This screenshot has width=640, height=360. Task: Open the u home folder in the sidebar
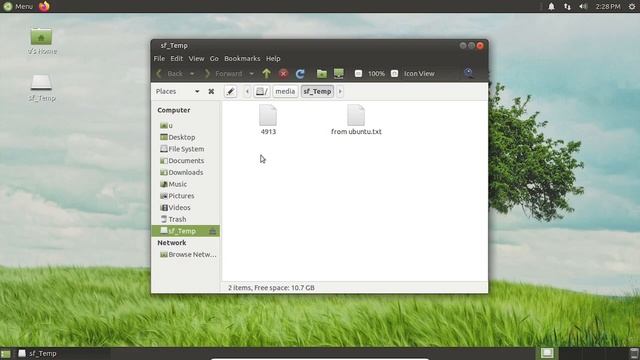tap(186, 125)
